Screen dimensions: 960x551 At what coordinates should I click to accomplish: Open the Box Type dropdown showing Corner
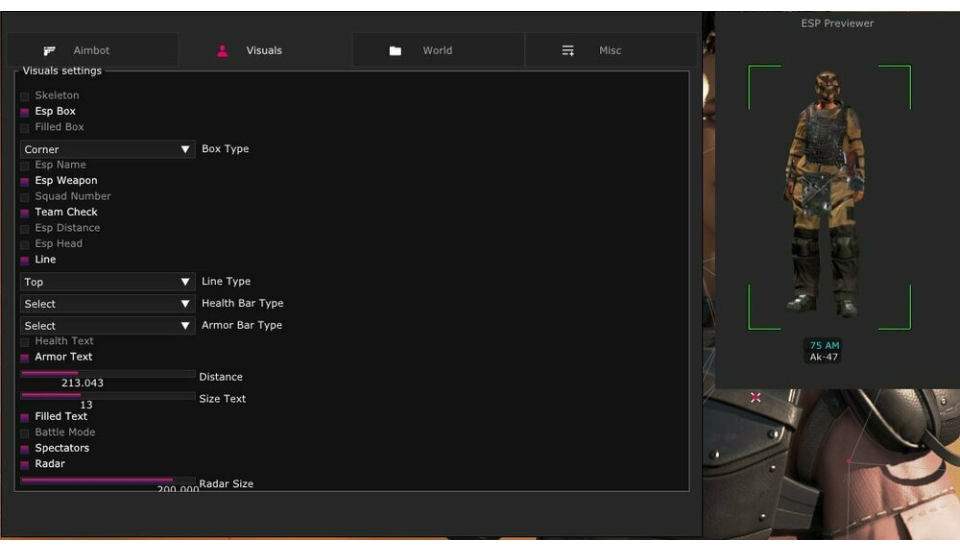pyautogui.click(x=108, y=149)
